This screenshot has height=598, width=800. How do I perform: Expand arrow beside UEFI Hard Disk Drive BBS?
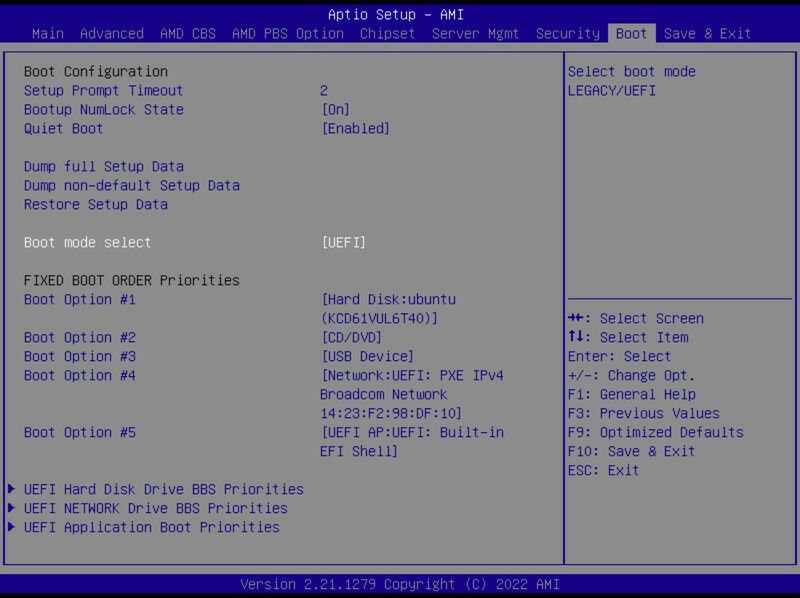[11, 489]
